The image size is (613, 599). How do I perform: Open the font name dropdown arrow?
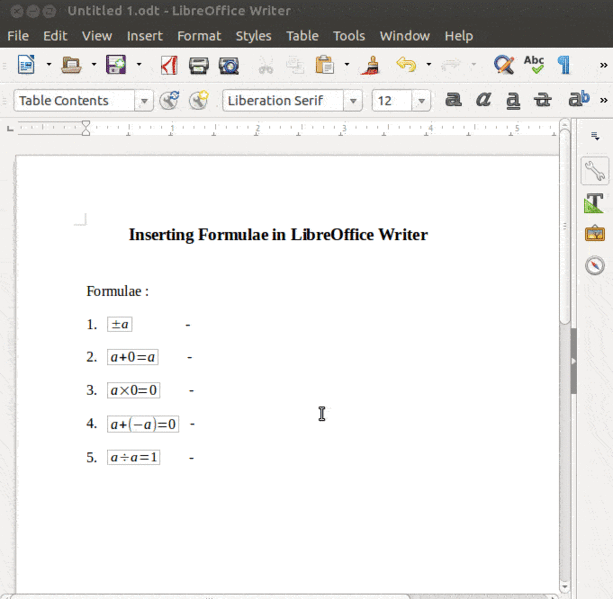[353, 101]
